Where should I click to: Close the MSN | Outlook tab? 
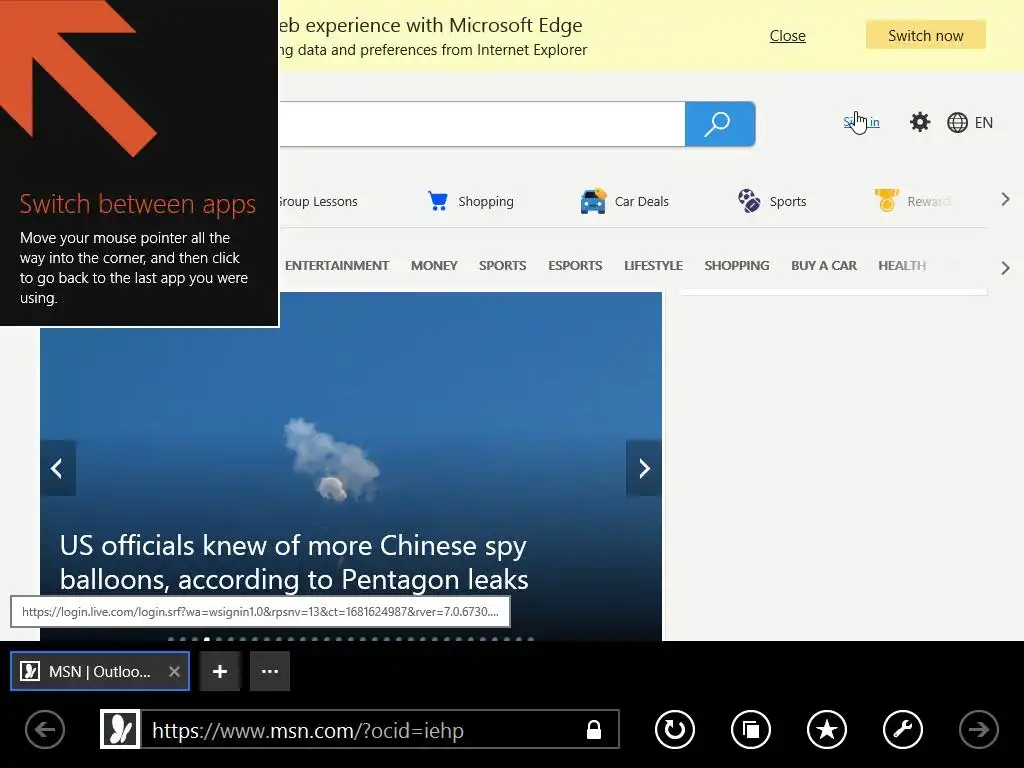174,671
